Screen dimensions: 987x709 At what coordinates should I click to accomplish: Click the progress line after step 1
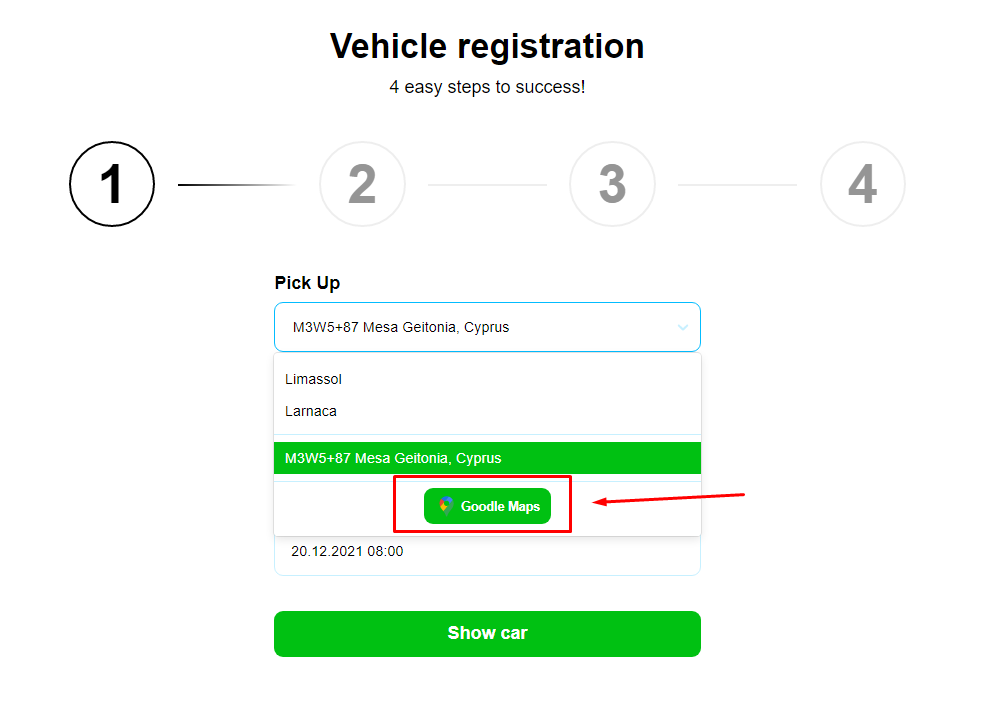point(237,185)
